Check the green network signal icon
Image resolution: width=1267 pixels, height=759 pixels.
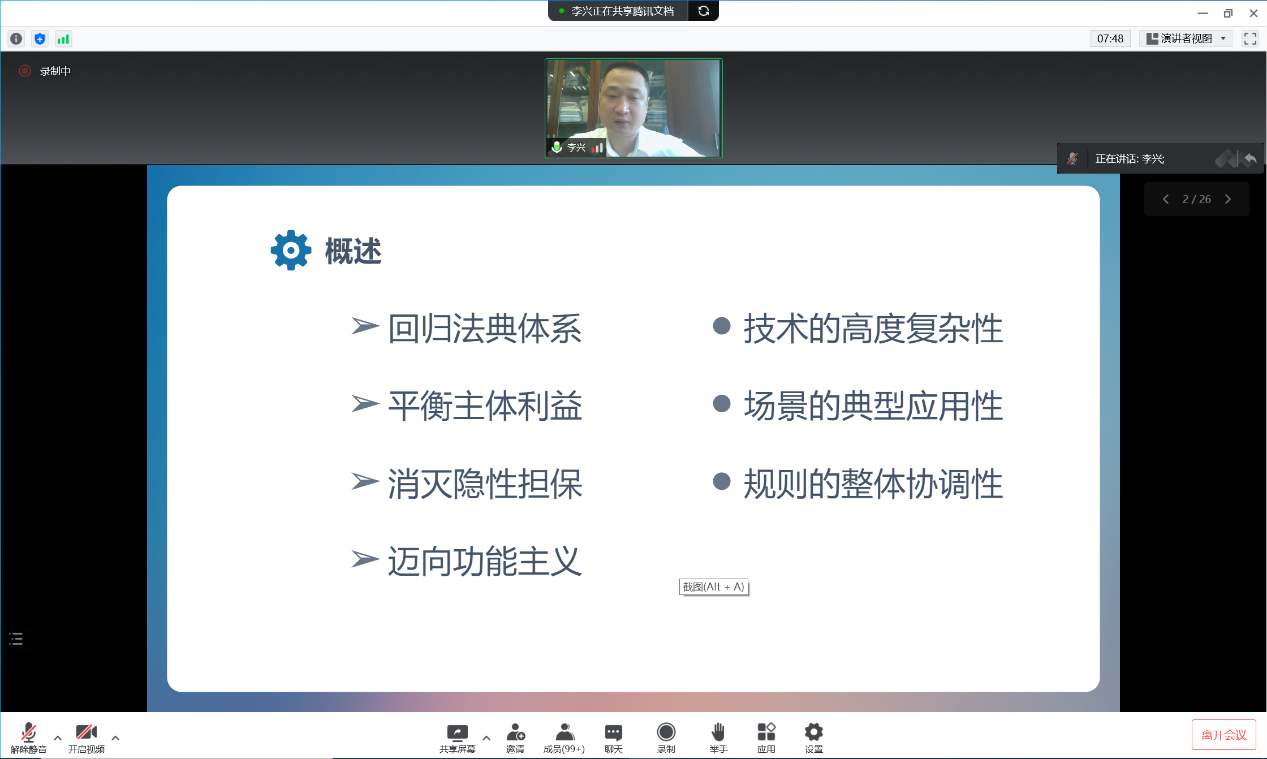[x=63, y=39]
